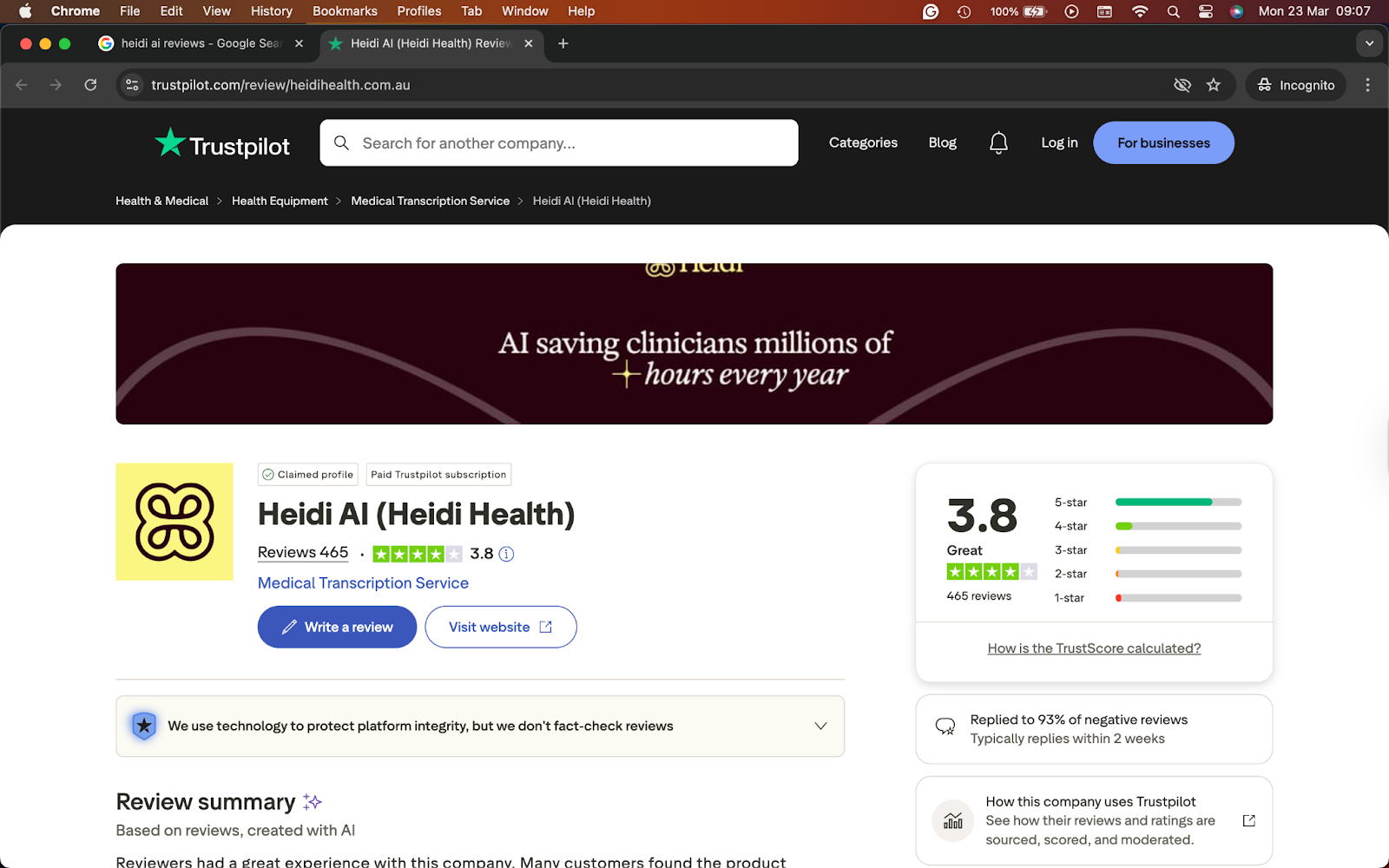This screenshot has height=868, width=1389.
Task: Click the sparkle icon beside Review summary
Action: [x=313, y=801]
